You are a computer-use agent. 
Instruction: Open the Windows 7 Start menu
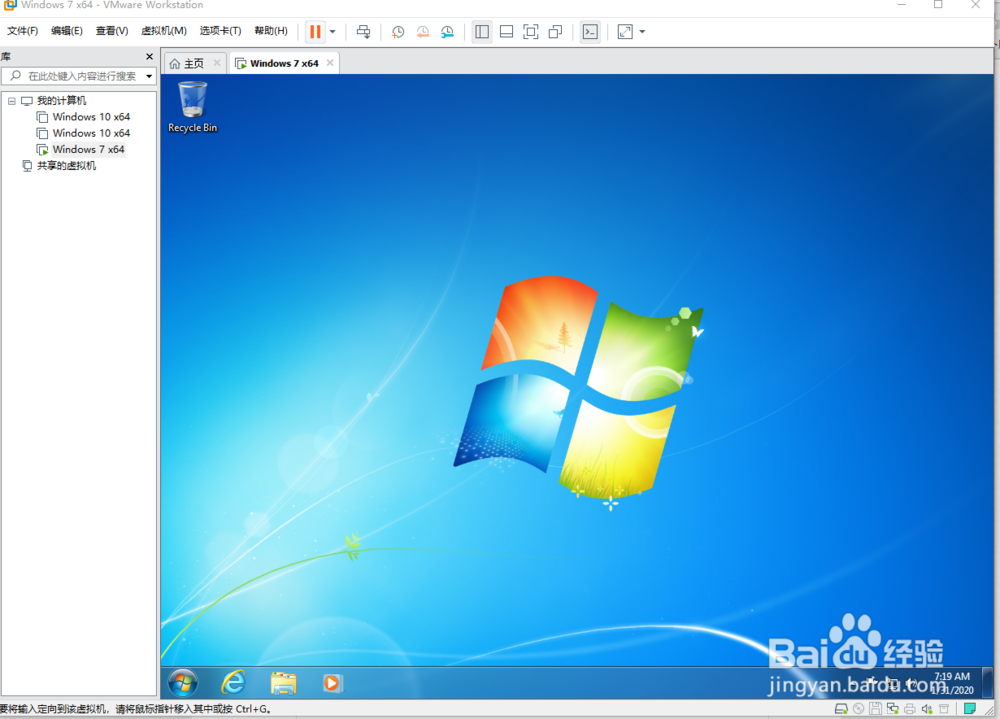[x=183, y=683]
